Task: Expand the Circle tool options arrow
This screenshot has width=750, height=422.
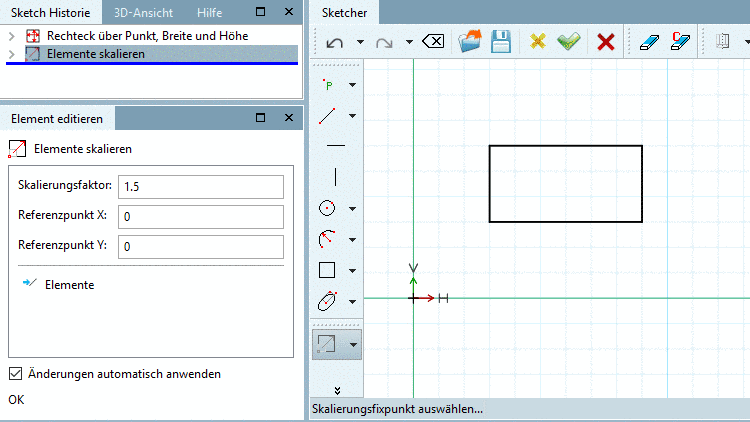Action: (353, 209)
